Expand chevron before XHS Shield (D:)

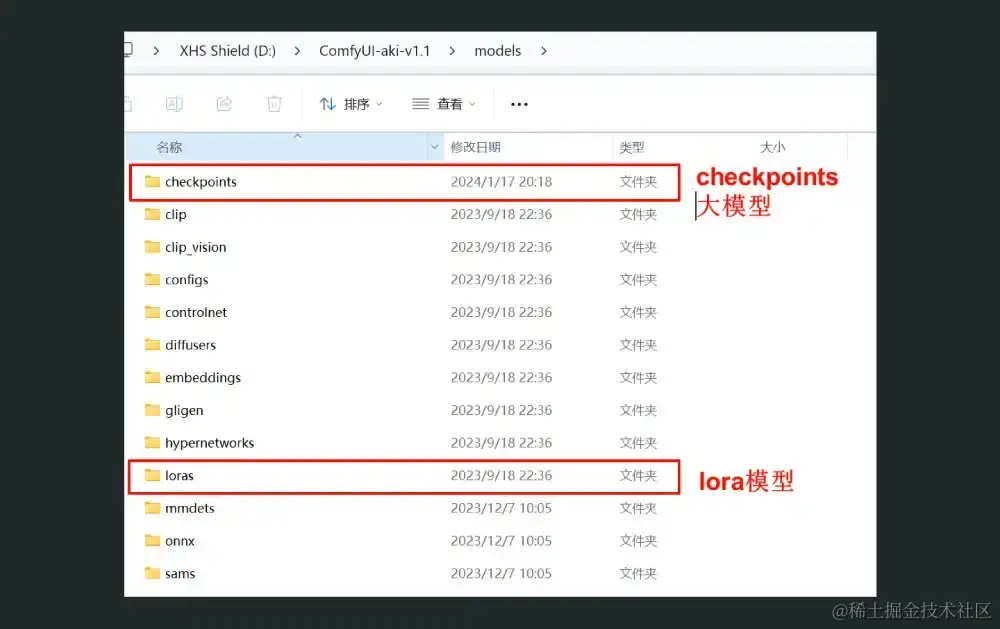pos(156,51)
